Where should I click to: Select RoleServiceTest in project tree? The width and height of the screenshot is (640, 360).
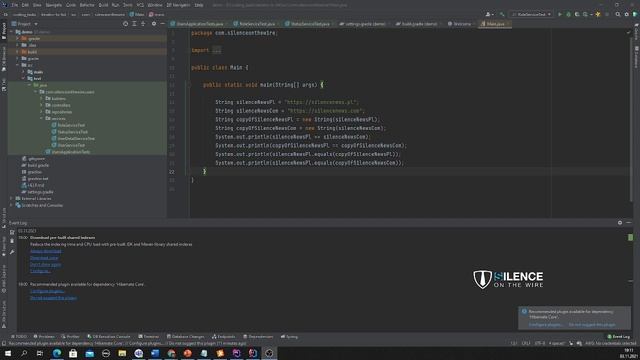pos(71,125)
